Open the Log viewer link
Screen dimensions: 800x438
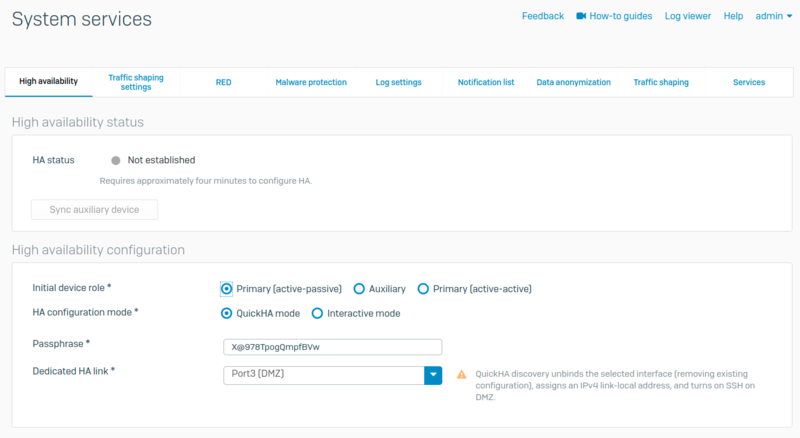[x=688, y=16]
